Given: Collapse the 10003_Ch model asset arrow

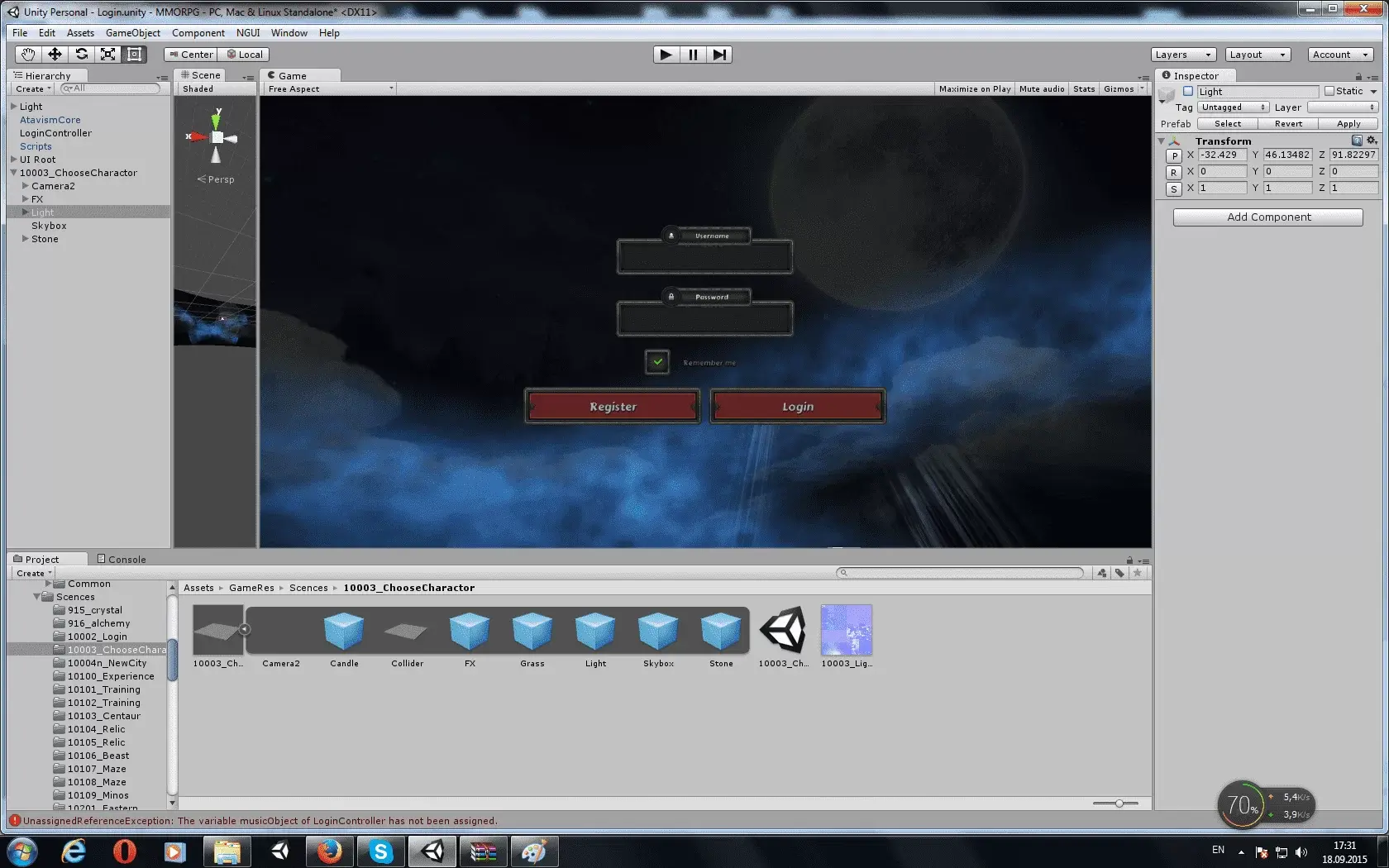Looking at the screenshot, I should click(x=244, y=630).
